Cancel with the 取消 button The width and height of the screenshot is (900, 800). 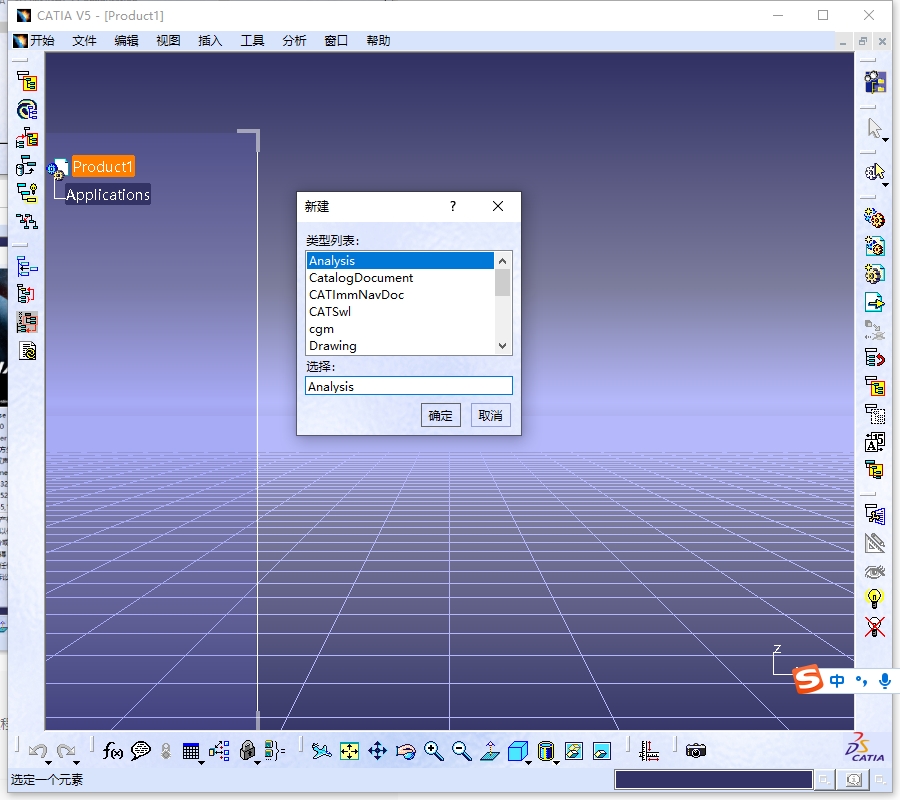coord(491,415)
